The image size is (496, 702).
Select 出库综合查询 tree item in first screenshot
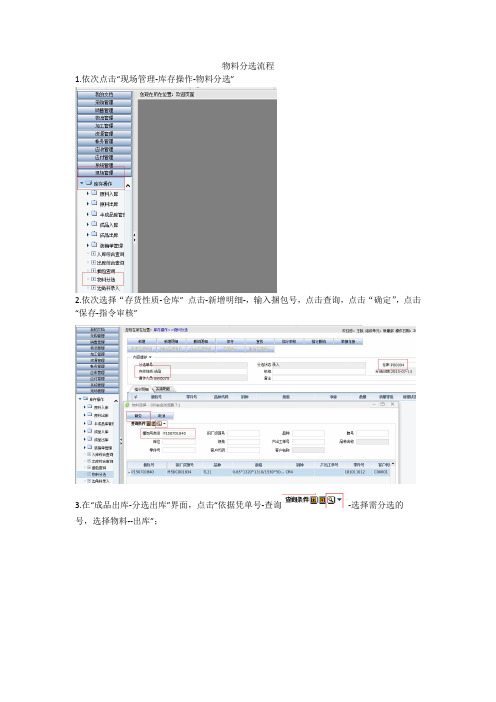point(111,263)
